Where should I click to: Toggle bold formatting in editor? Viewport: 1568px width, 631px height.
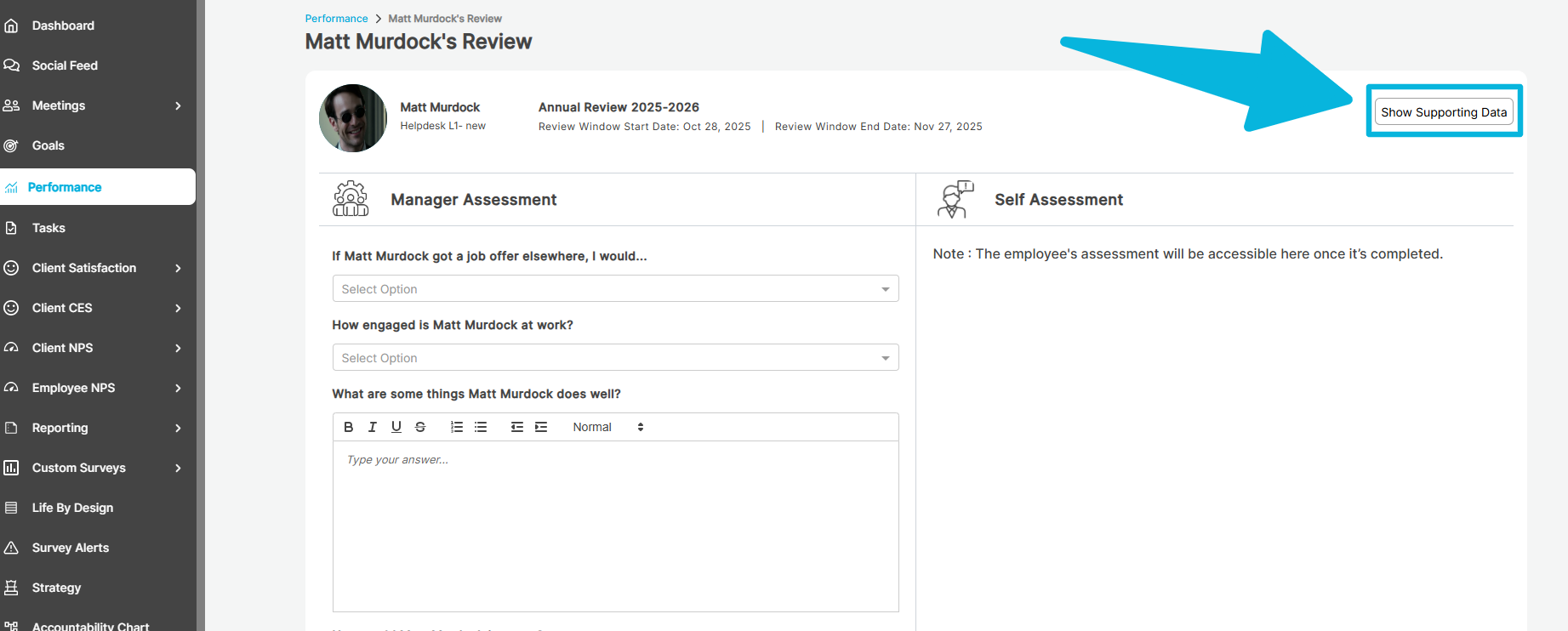[x=348, y=427]
